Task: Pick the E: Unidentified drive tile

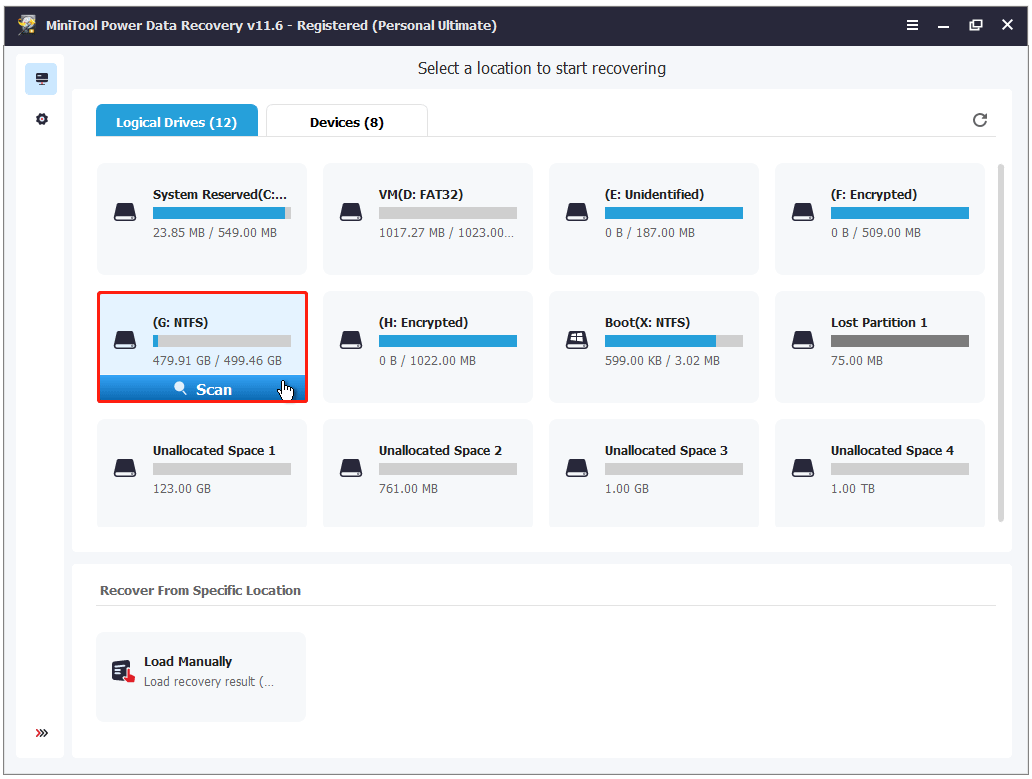Action: pyautogui.click(x=653, y=218)
